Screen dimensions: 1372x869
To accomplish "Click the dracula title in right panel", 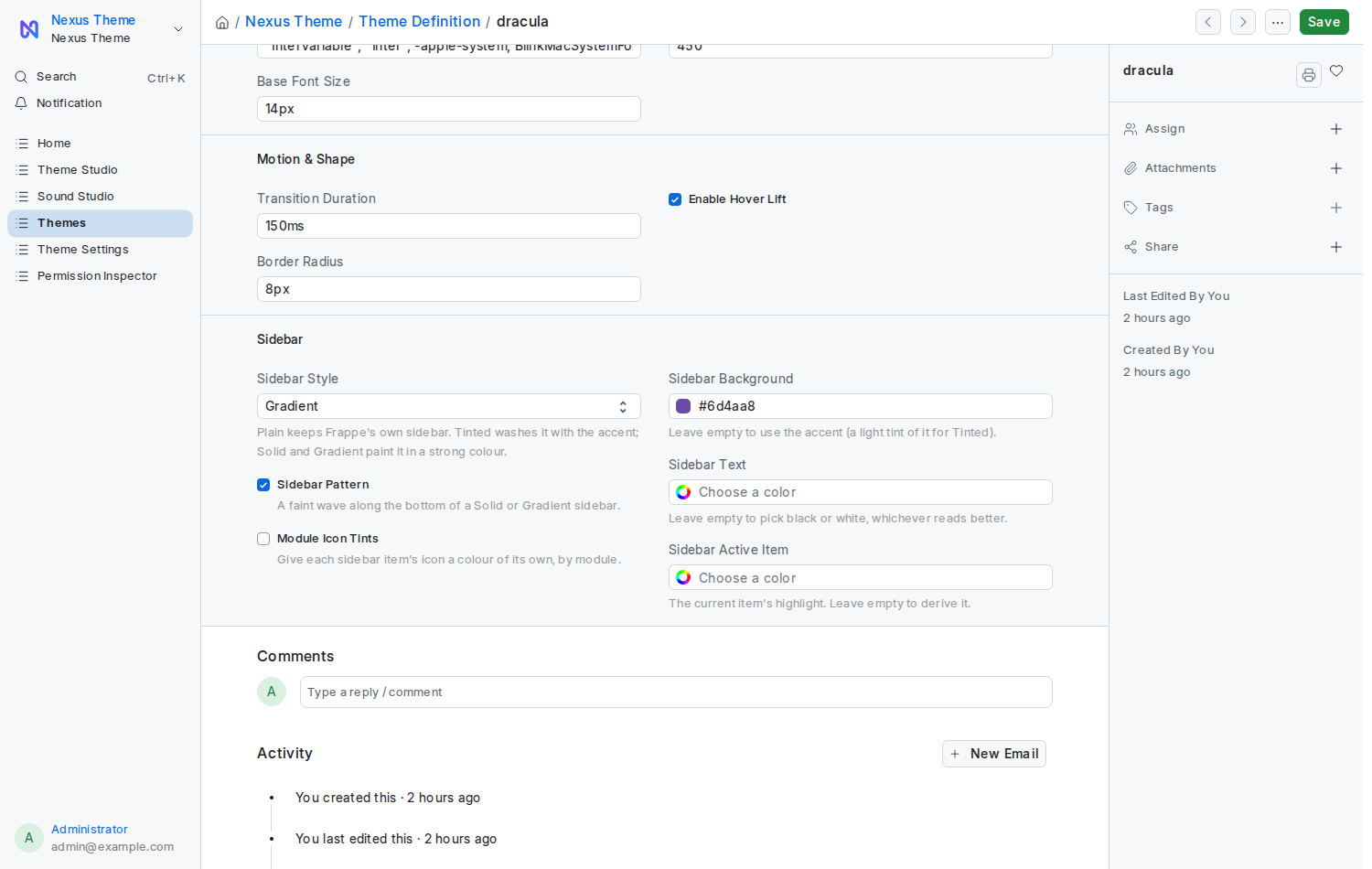I will [x=1148, y=70].
